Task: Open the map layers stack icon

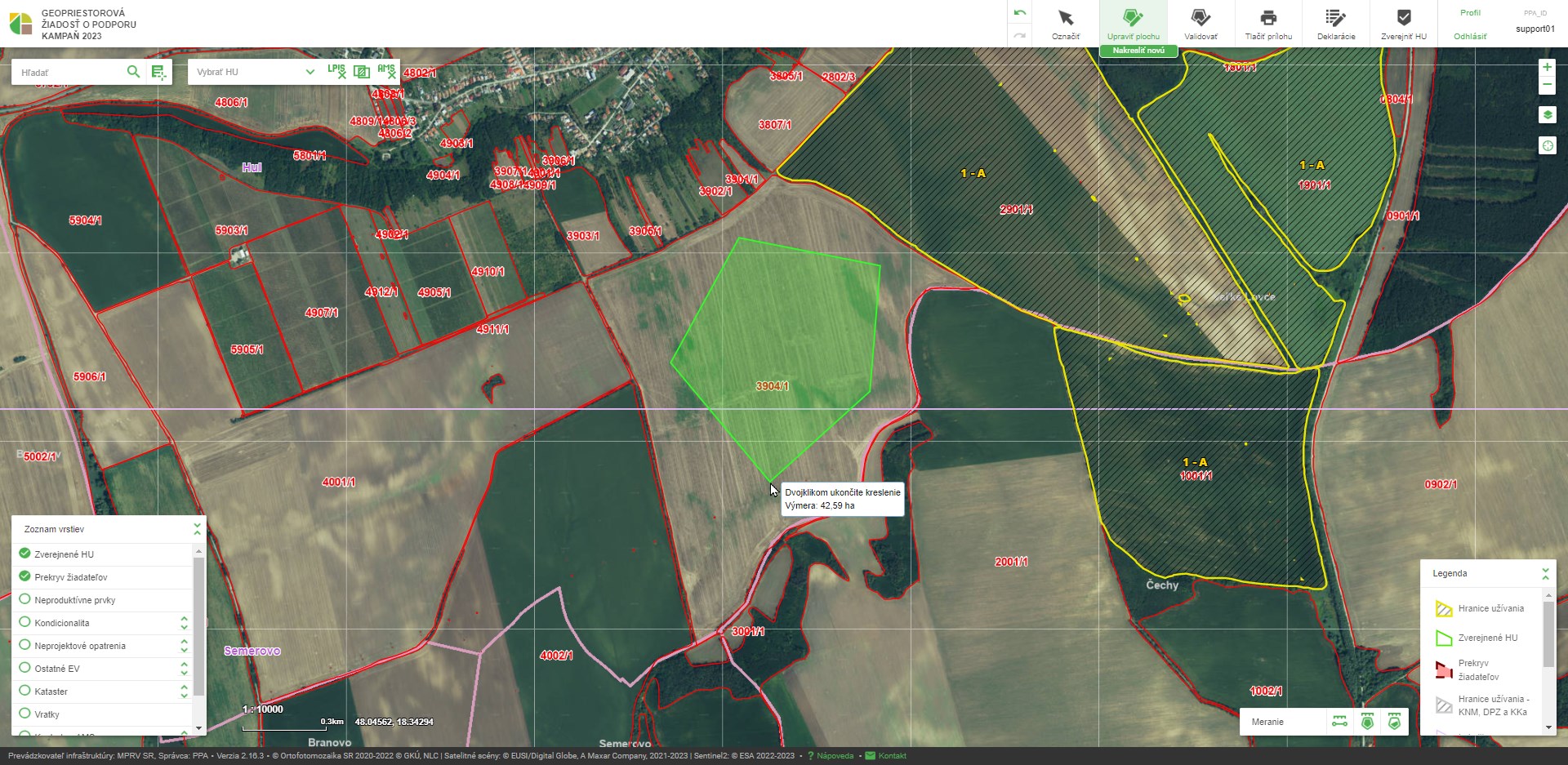Action: (1547, 115)
